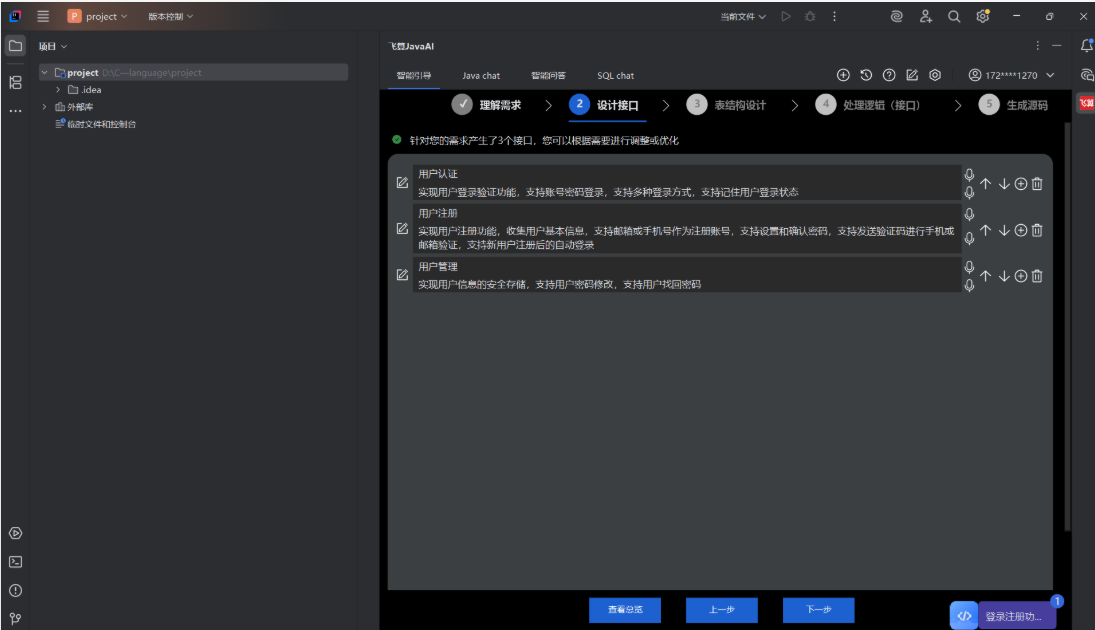Screen dimensions: 1095x630
Task: Delete the 用户注册 interface row
Action: point(1037,230)
